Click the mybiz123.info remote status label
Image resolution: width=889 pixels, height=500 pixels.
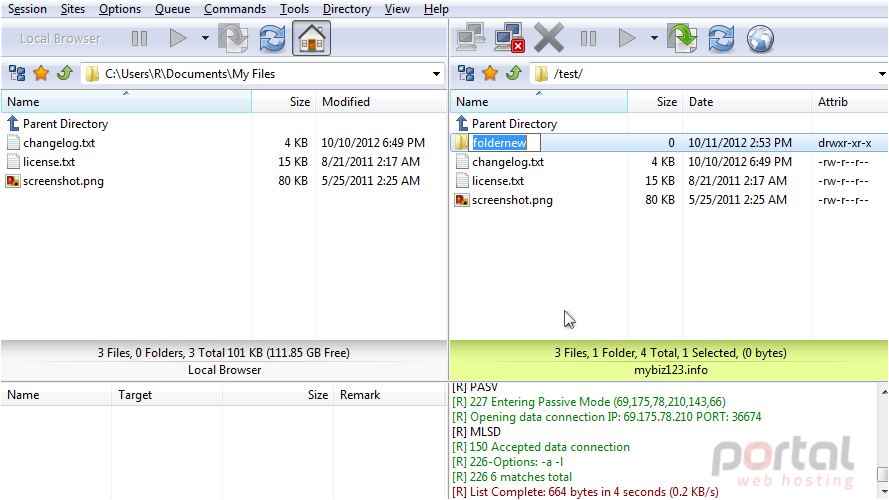pyautogui.click(x=670, y=370)
